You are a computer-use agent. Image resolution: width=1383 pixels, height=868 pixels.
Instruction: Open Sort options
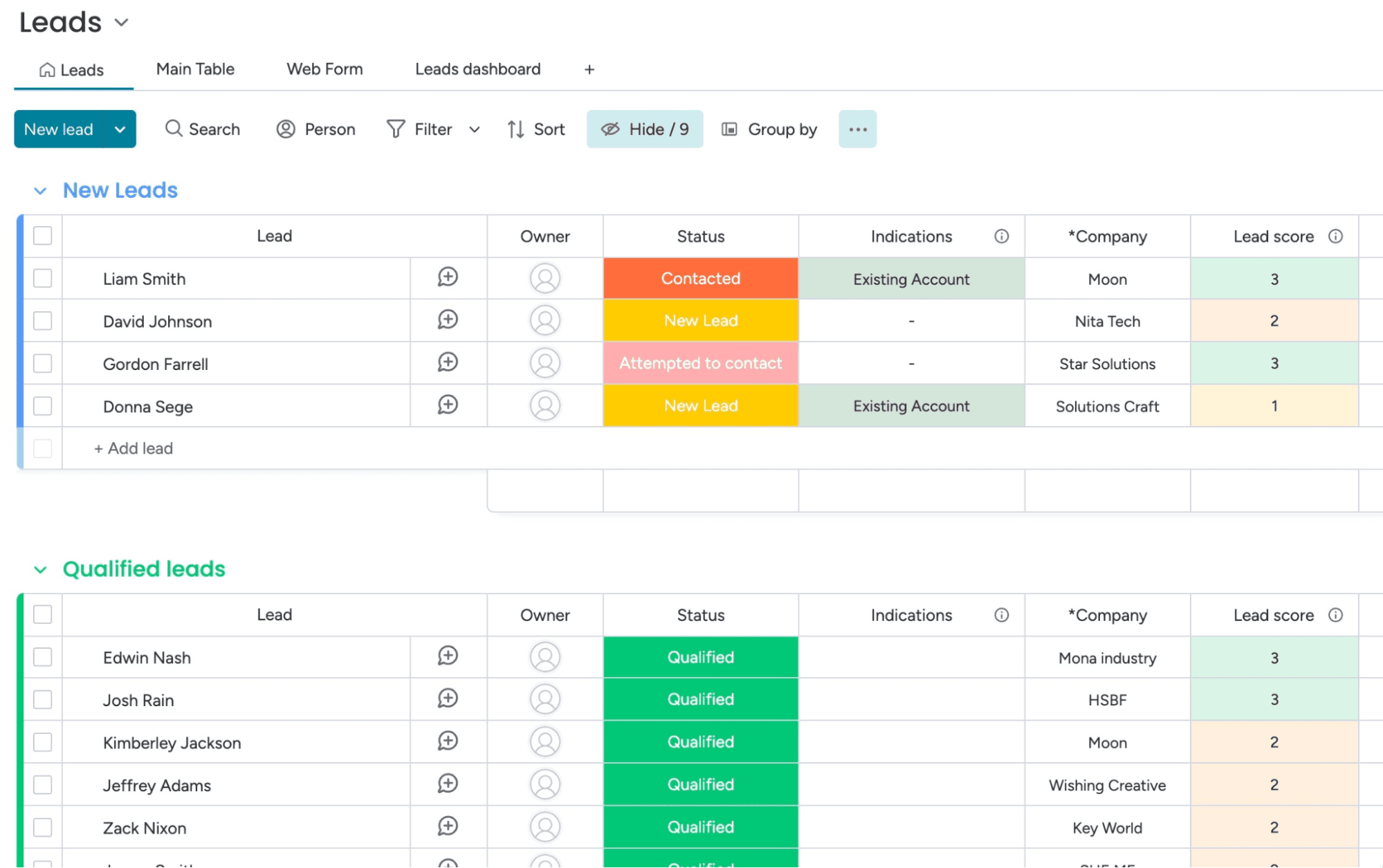tap(536, 129)
